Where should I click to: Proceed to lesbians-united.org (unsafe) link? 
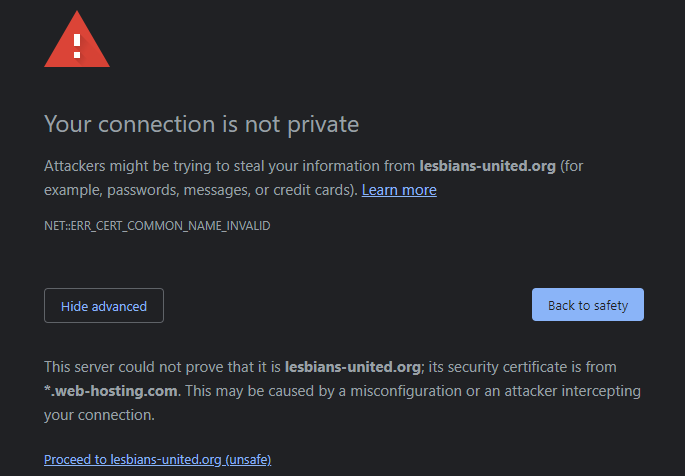click(x=157, y=459)
